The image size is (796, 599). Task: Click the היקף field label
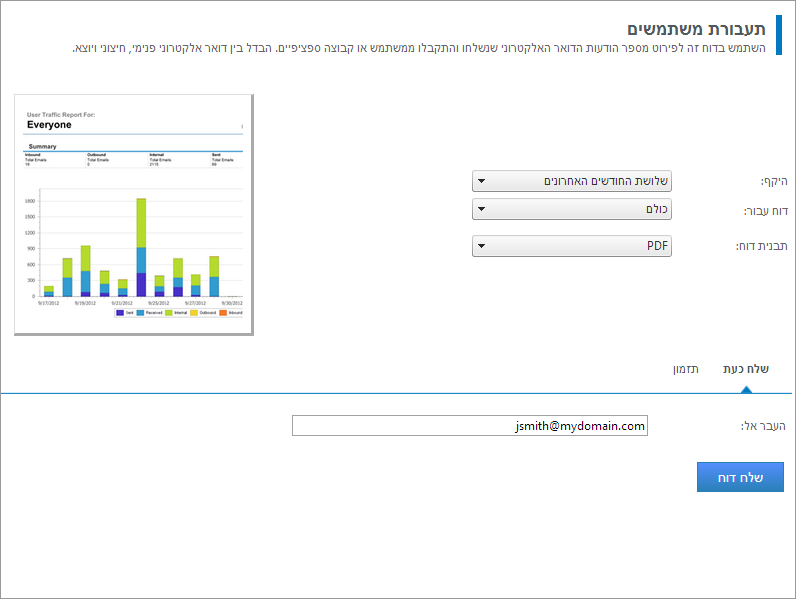click(774, 181)
